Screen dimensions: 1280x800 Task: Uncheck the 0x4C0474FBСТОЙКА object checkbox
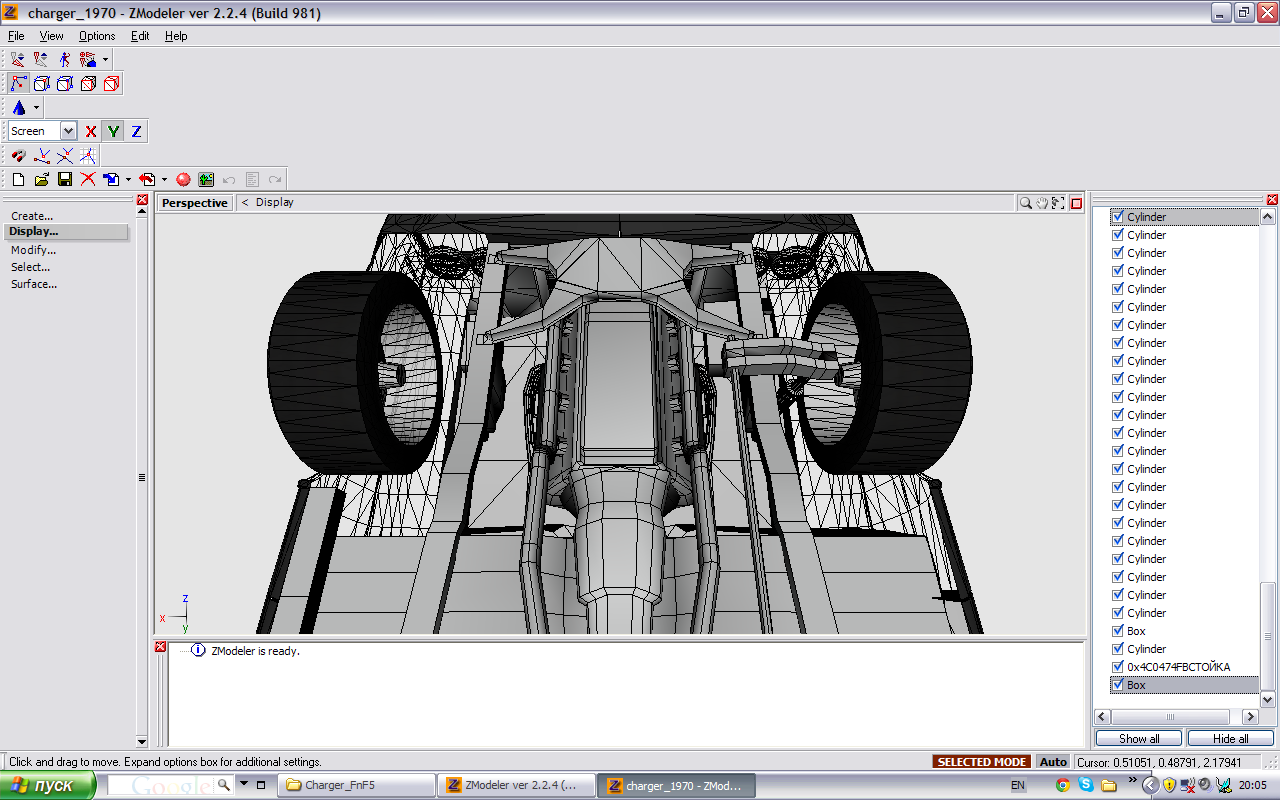pos(1118,667)
